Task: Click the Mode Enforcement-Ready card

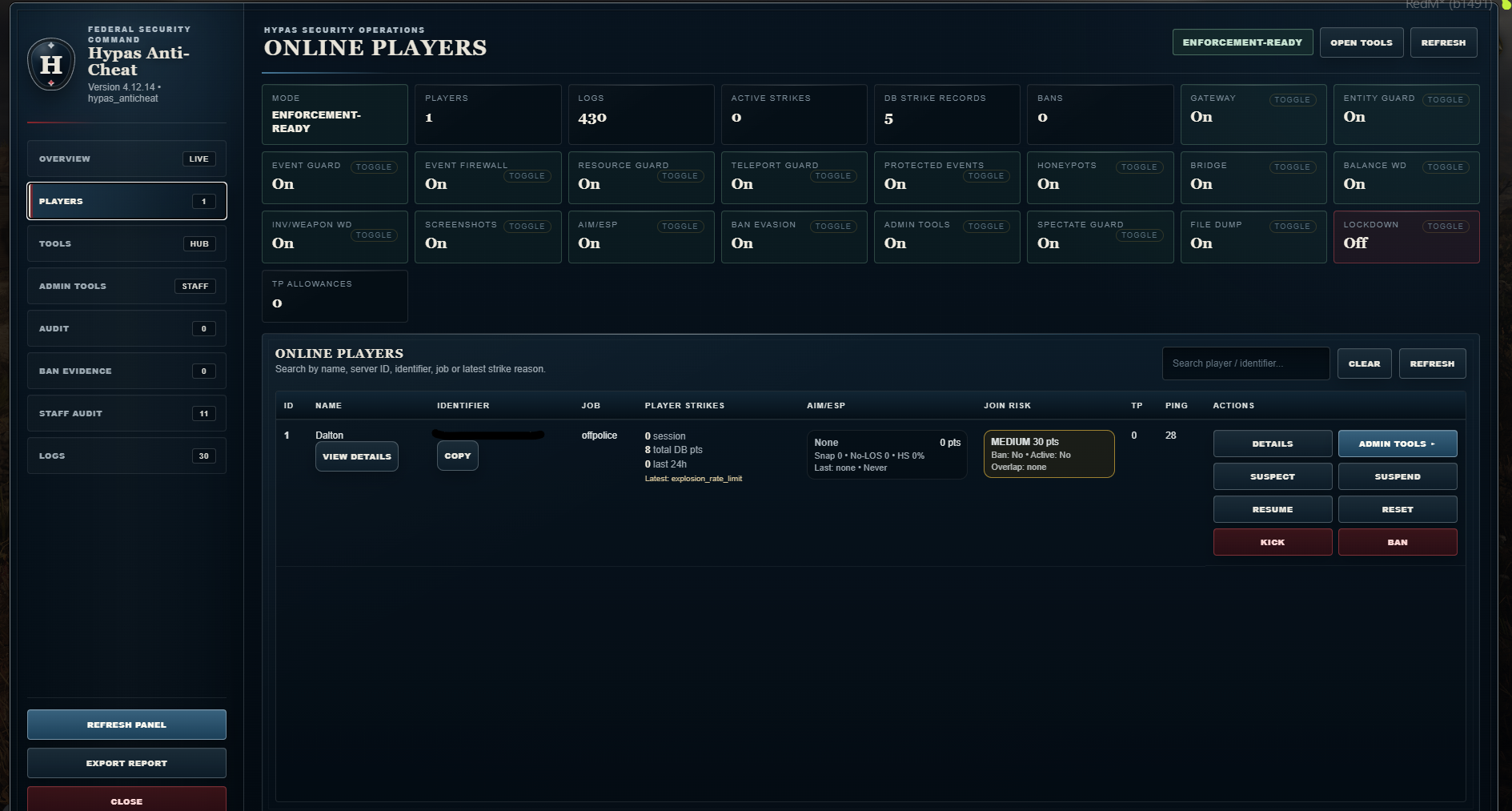Action: (335, 114)
